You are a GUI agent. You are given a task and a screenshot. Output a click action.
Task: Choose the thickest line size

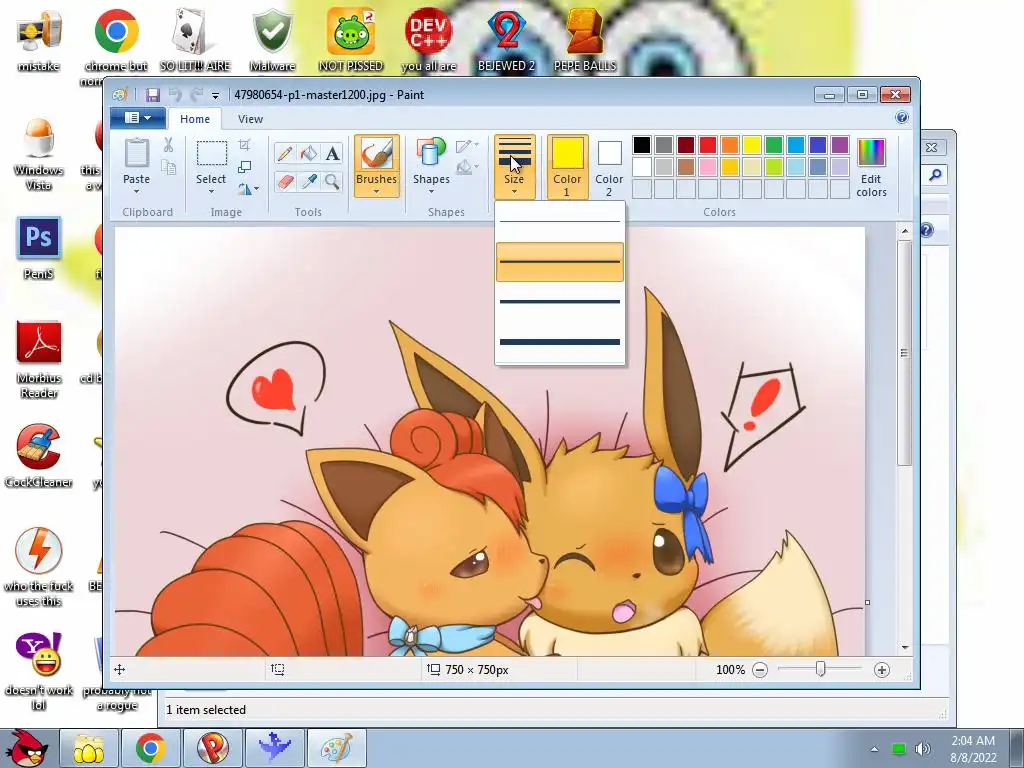point(560,342)
